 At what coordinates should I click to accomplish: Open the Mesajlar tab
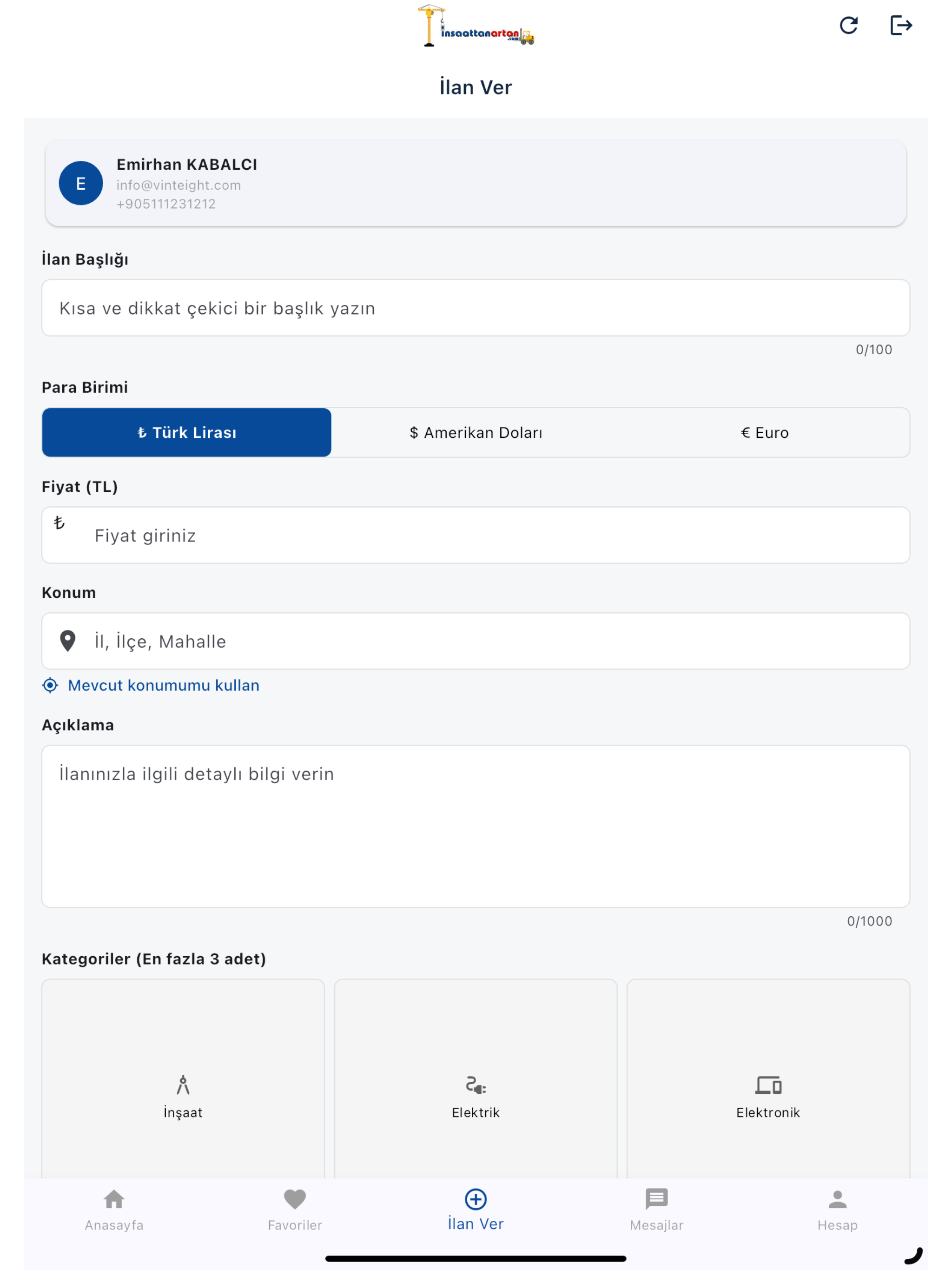(657, 1210)
